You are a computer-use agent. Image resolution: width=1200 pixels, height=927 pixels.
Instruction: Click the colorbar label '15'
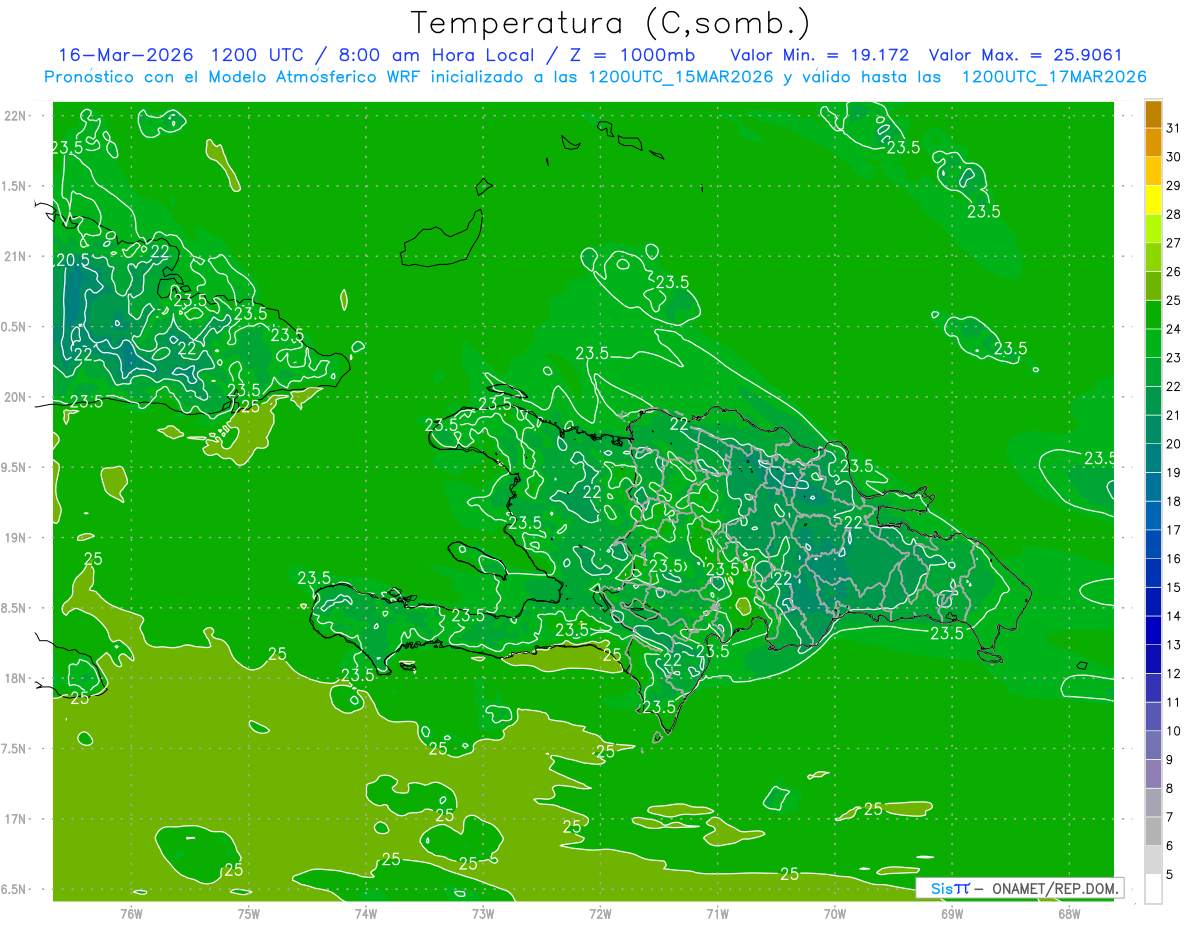(1174, 587)
